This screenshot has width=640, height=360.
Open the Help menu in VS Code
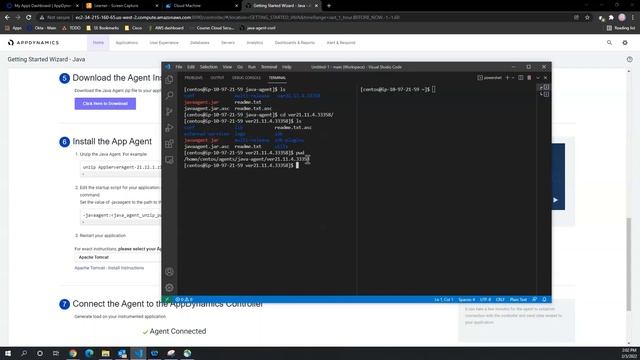click(287, 67)
